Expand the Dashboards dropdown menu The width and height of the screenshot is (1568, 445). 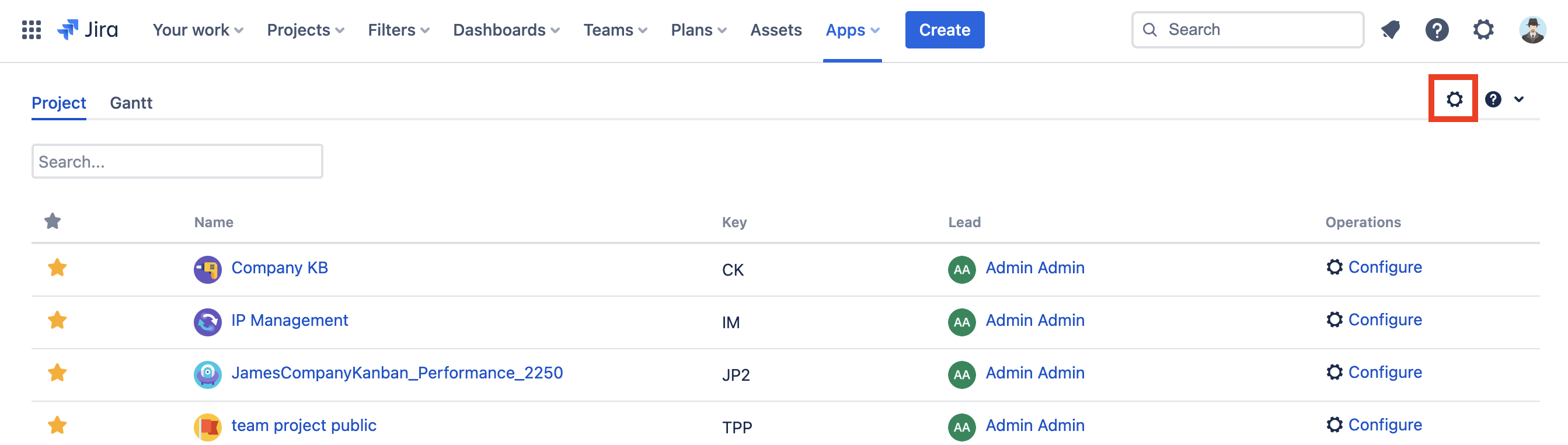506,30
